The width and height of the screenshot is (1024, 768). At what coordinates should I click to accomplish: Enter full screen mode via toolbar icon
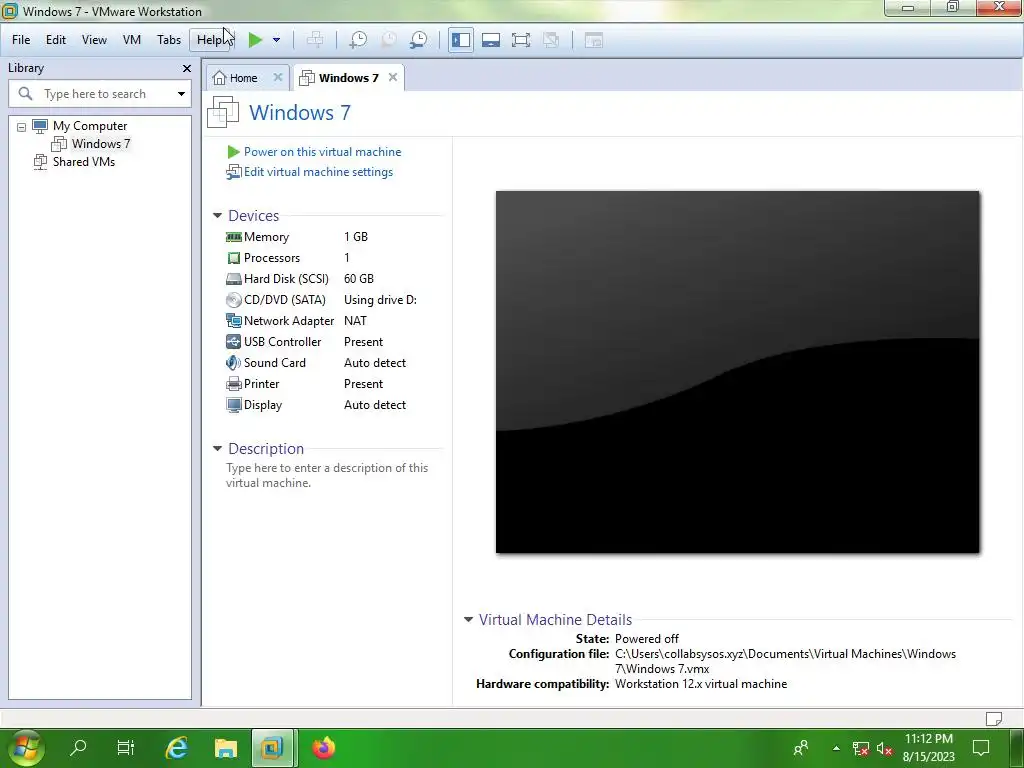520,40
